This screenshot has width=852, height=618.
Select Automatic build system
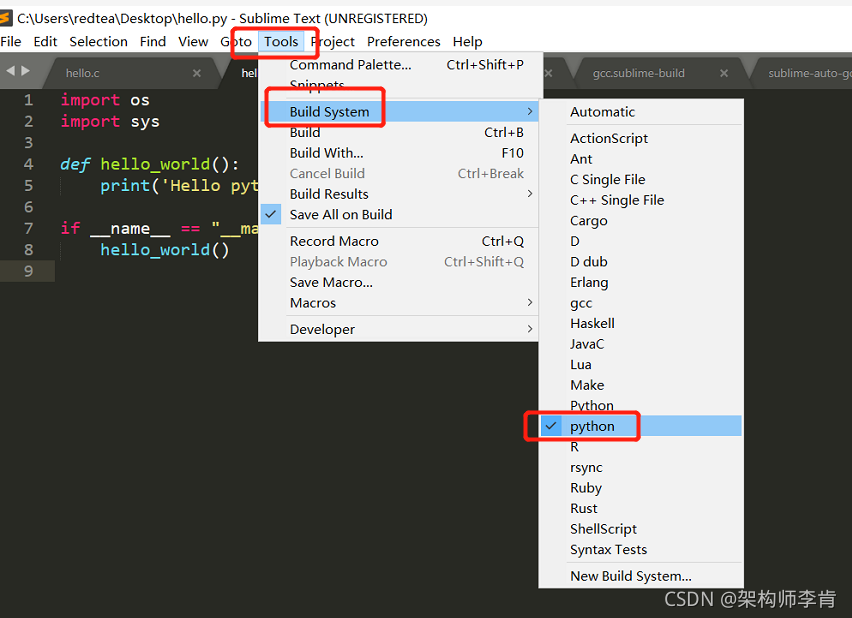pos(641,112)
